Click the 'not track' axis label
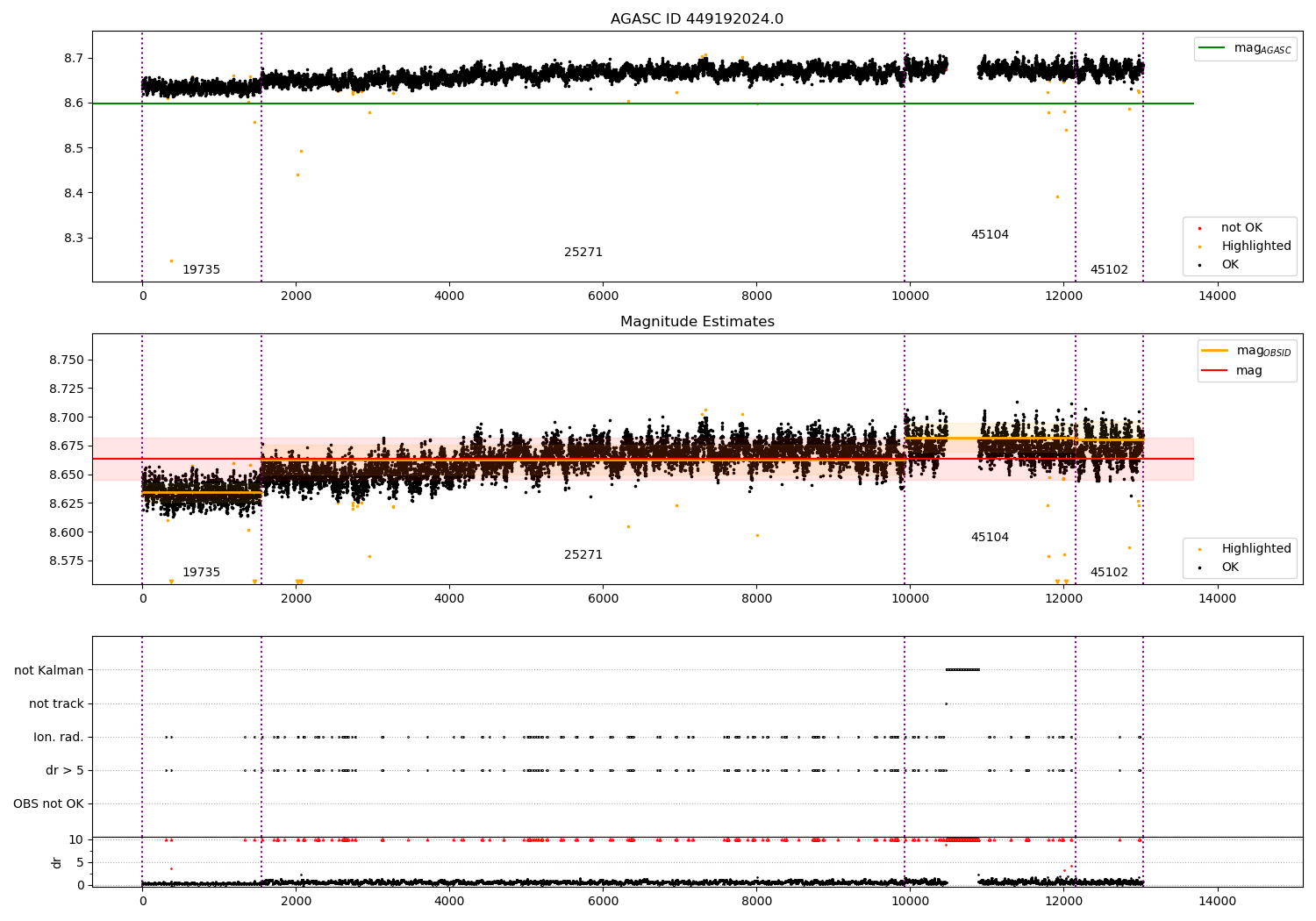 (56, 704)
